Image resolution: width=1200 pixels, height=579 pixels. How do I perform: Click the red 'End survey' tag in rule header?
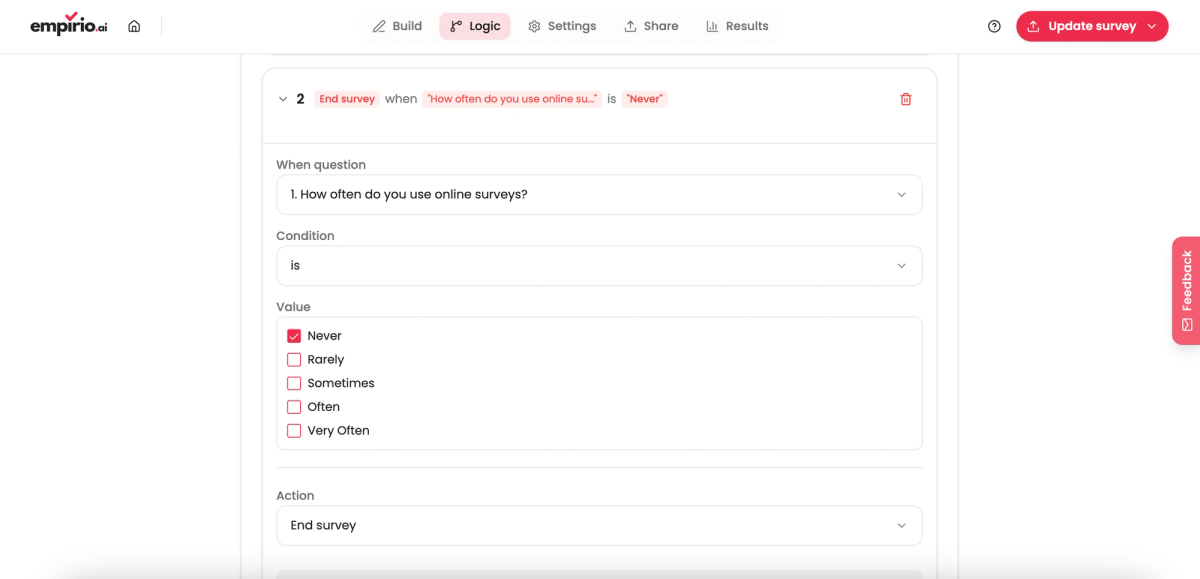click(x=347, y=99)
